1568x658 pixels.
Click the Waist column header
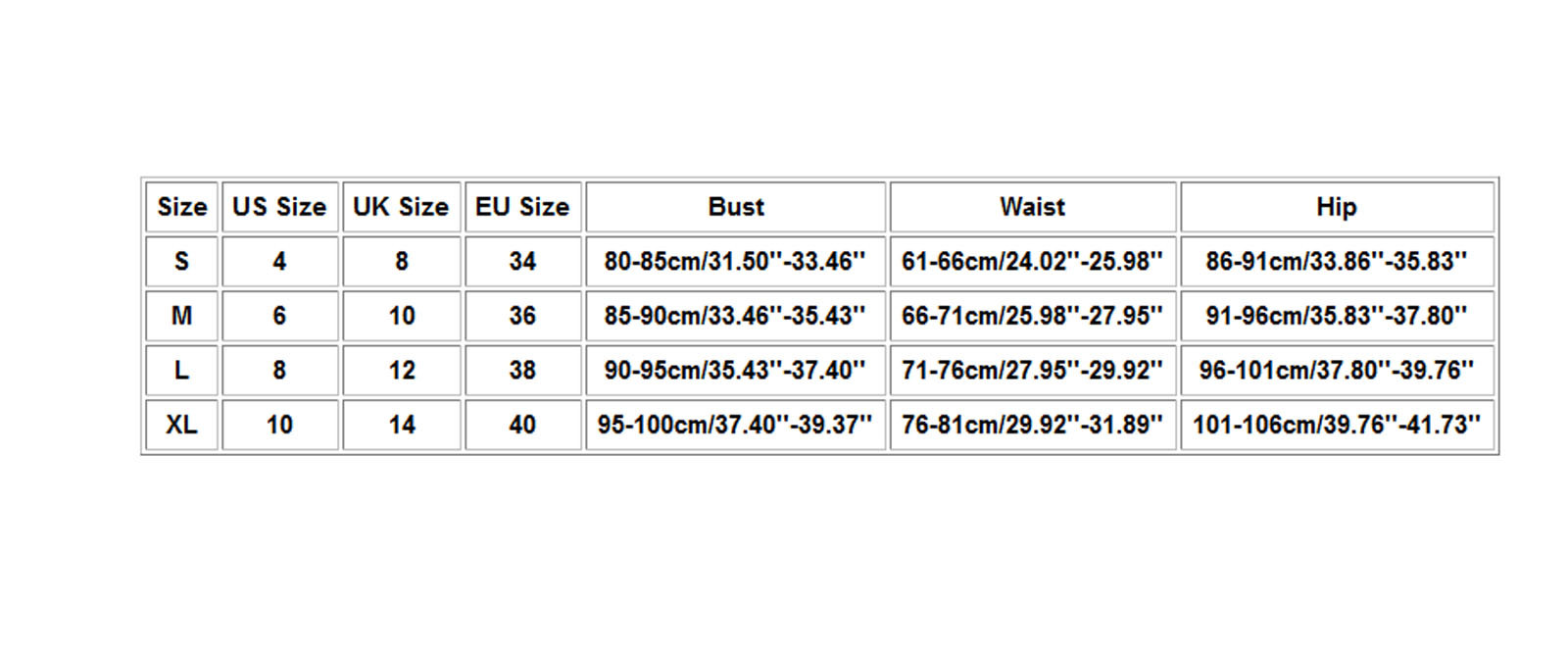pyautogui.click(x=1032, y=207)
